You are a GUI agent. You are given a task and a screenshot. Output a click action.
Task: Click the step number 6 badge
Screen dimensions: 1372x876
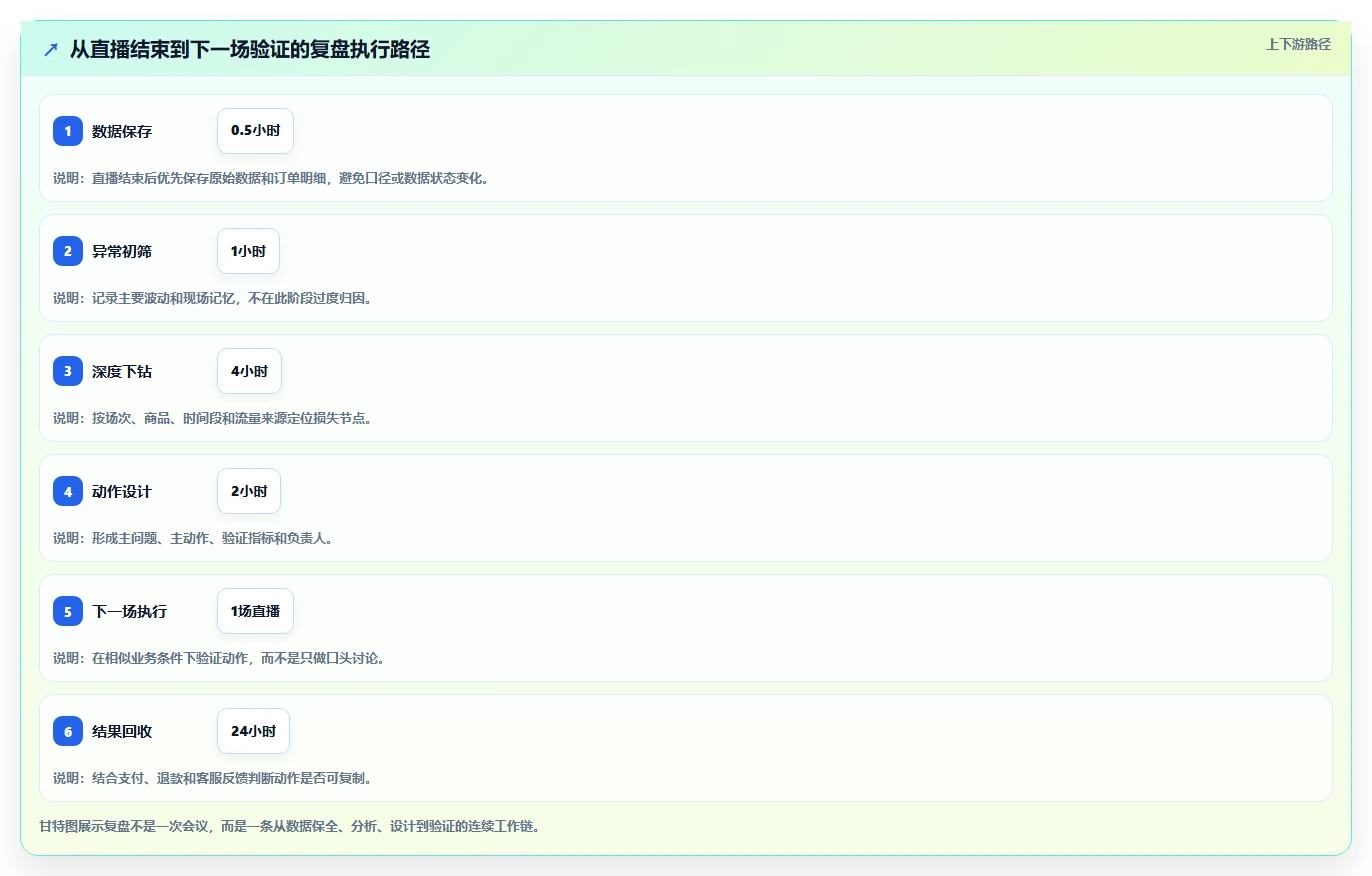[x=68, y=731]
